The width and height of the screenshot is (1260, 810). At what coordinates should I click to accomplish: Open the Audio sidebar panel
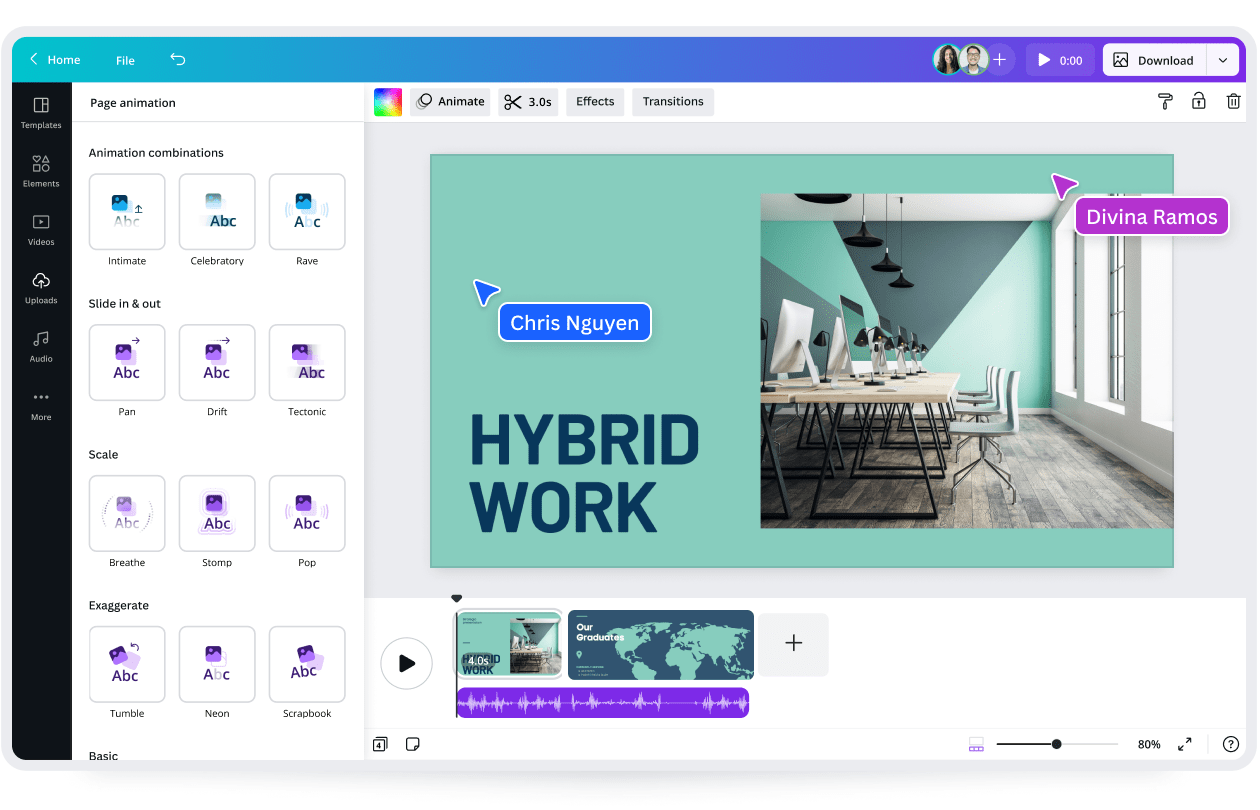[x=41, y=345]
